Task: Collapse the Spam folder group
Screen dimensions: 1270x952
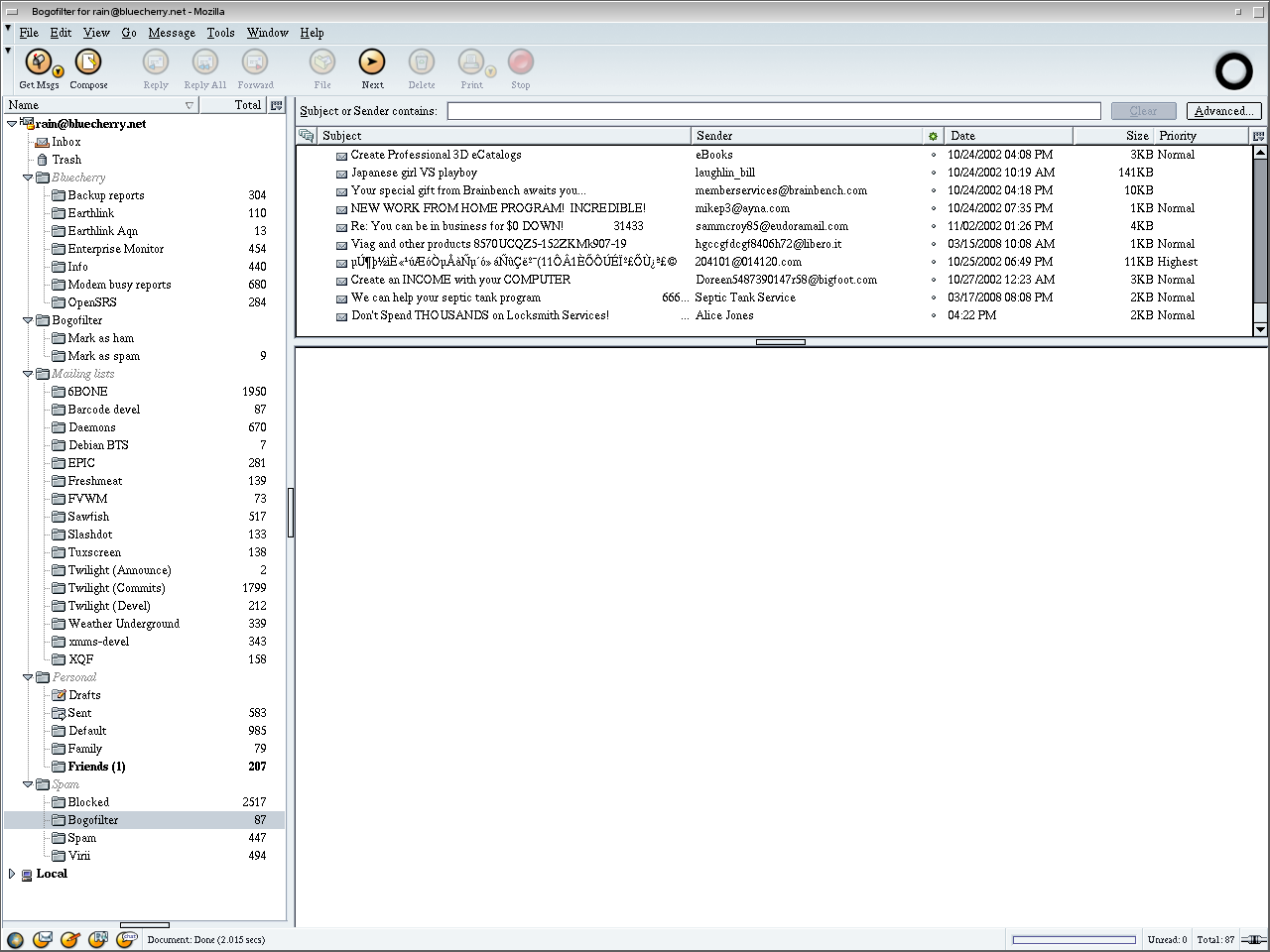Action: click(x=28, y=784)
